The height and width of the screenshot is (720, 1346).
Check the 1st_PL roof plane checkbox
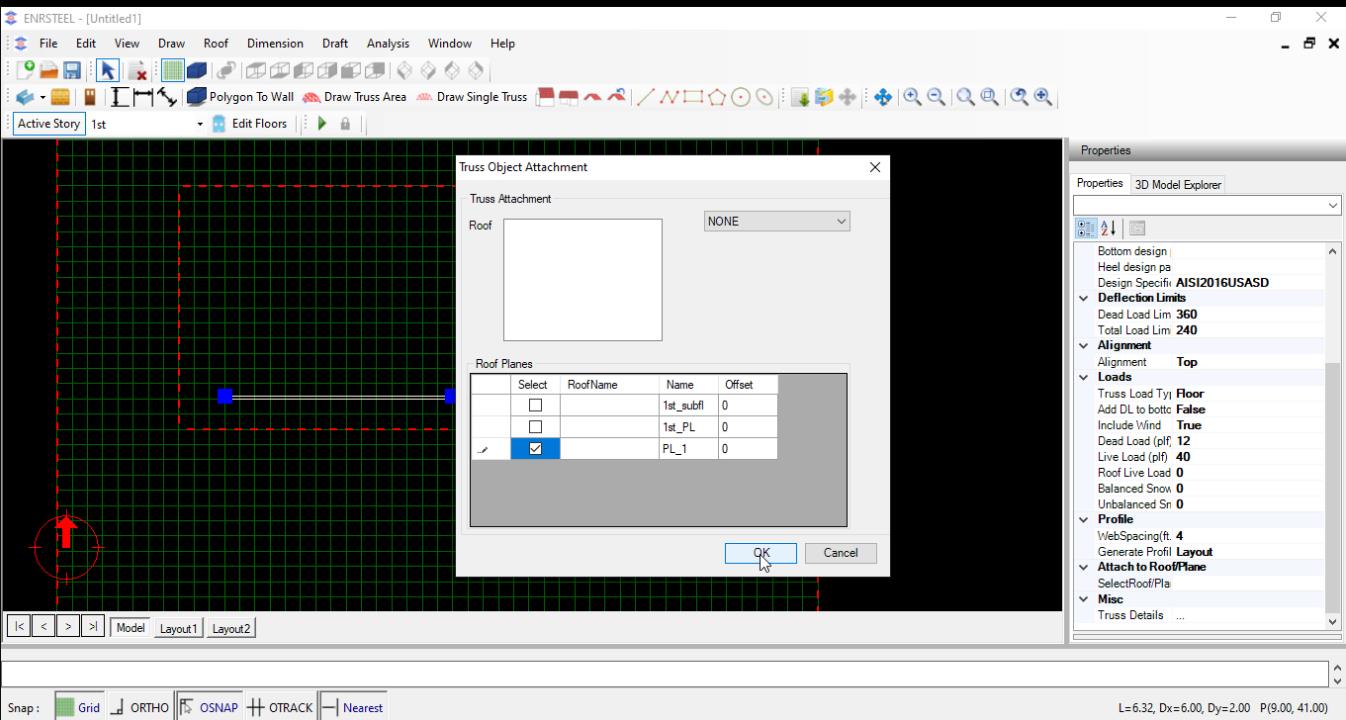pos(535,428)
